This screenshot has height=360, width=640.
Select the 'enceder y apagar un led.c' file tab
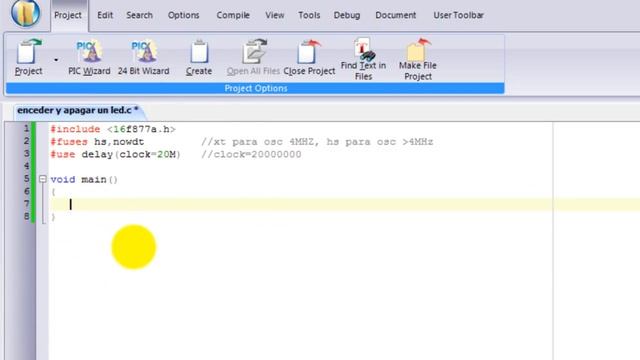pyautogui.click(x=78, y=110)
